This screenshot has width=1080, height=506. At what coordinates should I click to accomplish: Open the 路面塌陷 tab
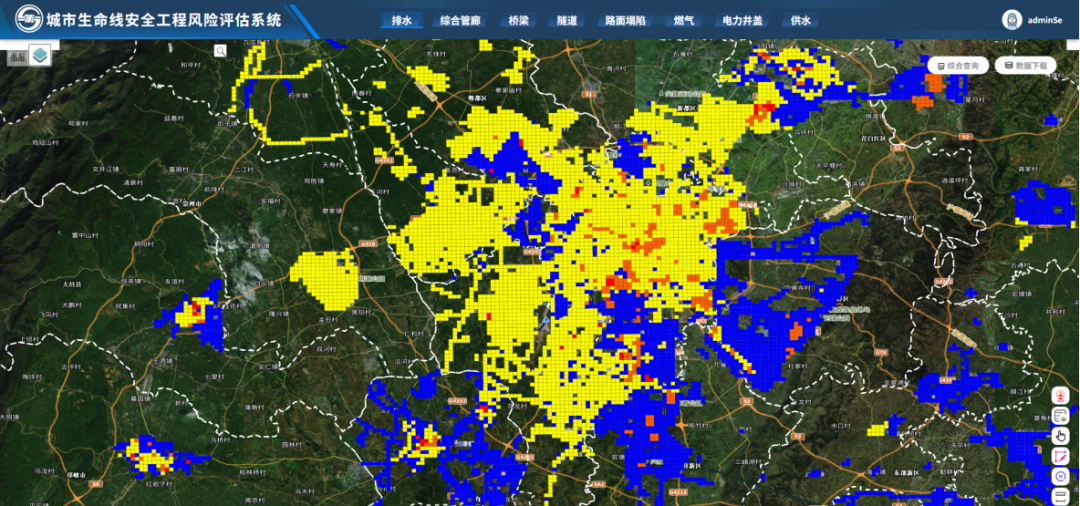625,20
